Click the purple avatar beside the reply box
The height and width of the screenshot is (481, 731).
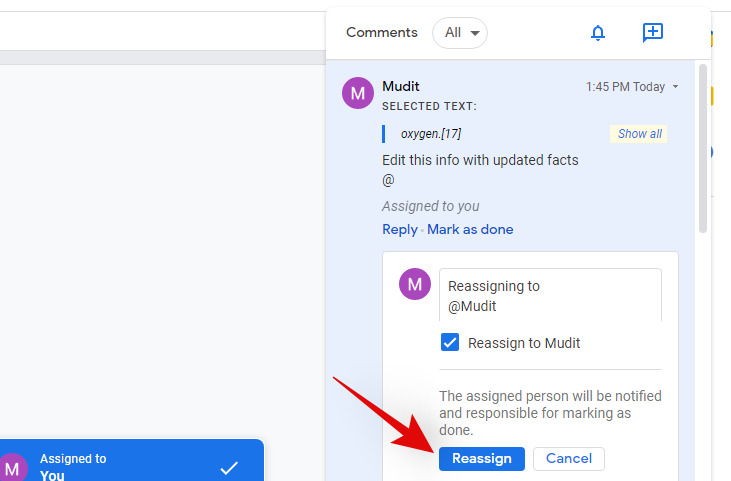tap(415, 284)
